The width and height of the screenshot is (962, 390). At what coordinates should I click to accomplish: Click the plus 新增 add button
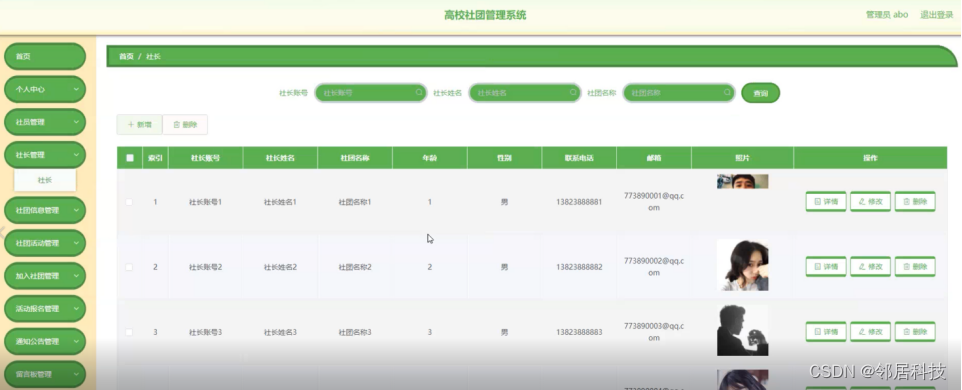coord(140,124)
